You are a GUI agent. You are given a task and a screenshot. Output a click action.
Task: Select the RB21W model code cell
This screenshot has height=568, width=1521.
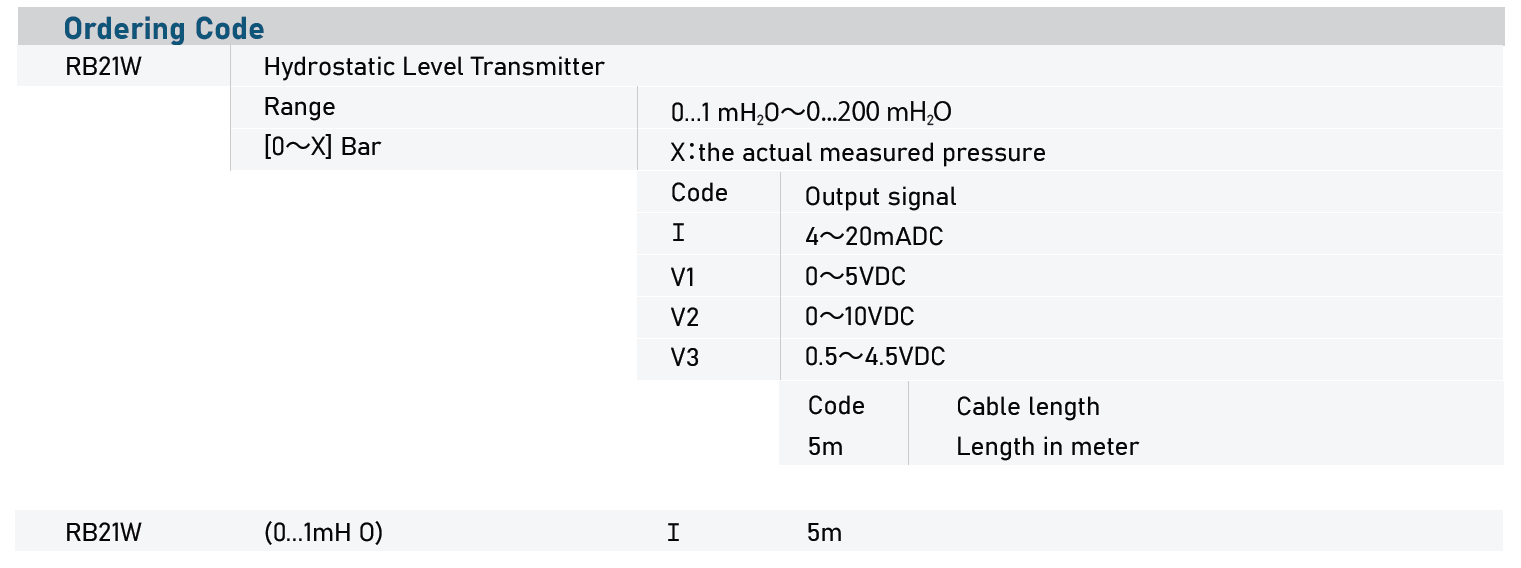click(103, 68)
